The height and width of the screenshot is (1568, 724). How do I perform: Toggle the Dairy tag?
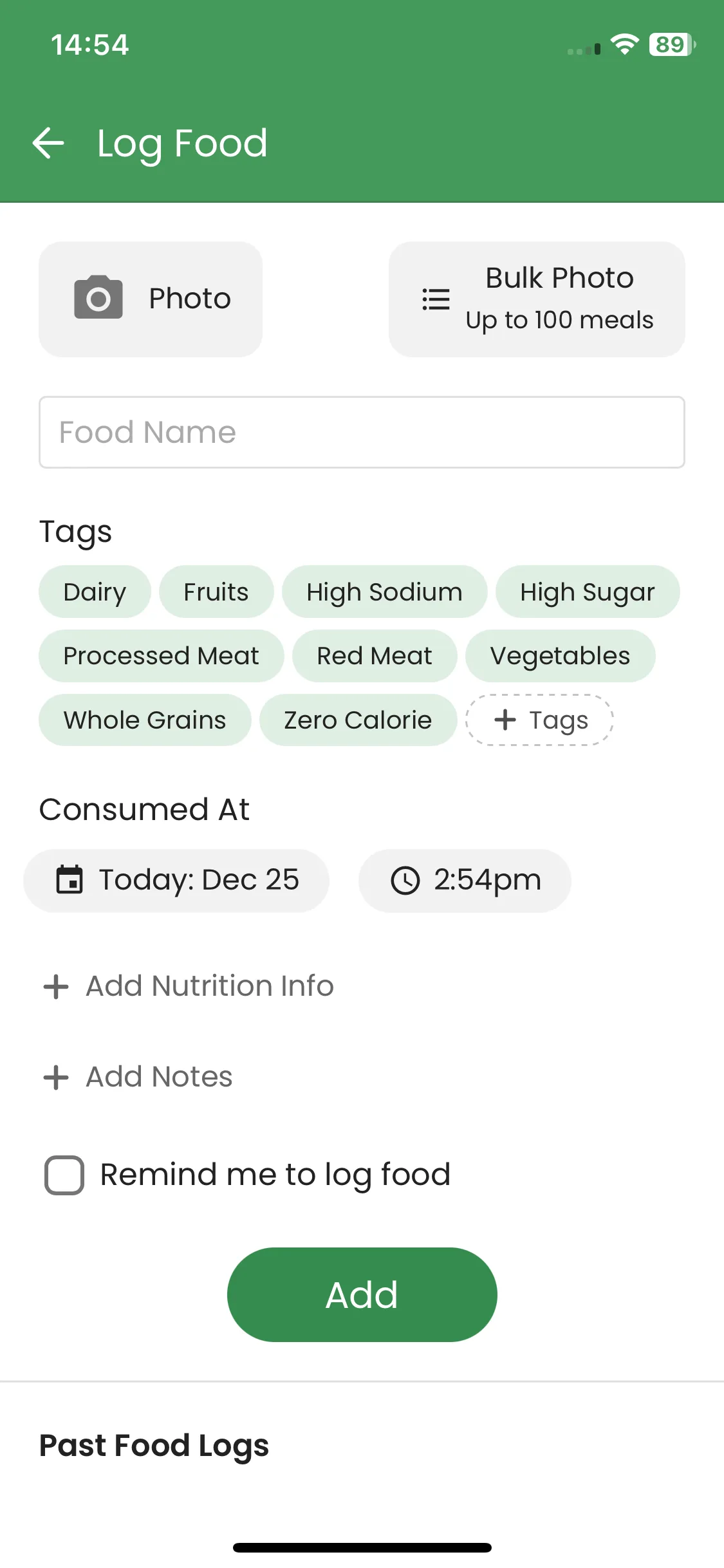pos(95,592)
